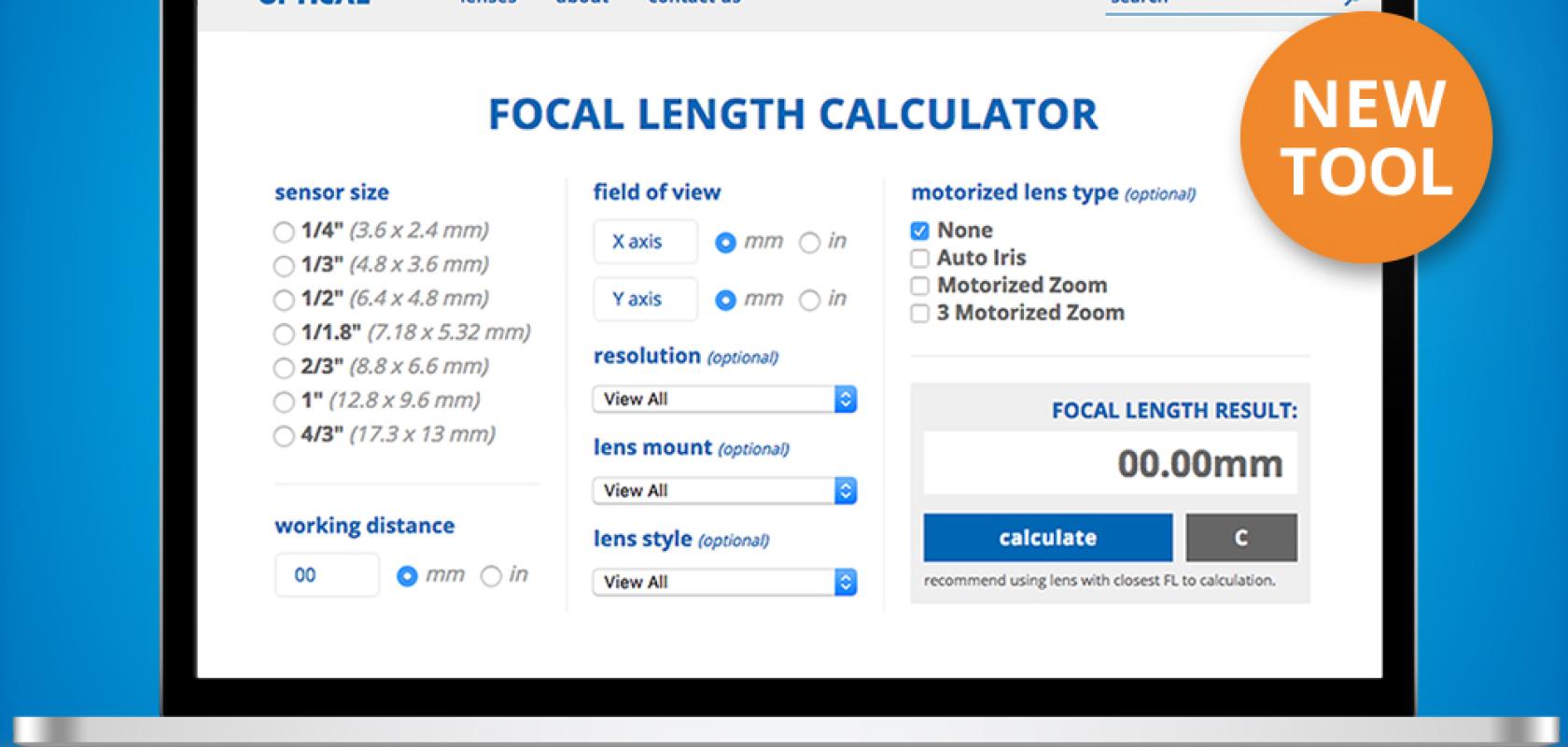Viewport: 1568px width, 747px height.
Task: Check the 3 Motorized Zoom option
Action: pyautogui.click(x=920, y=314)
